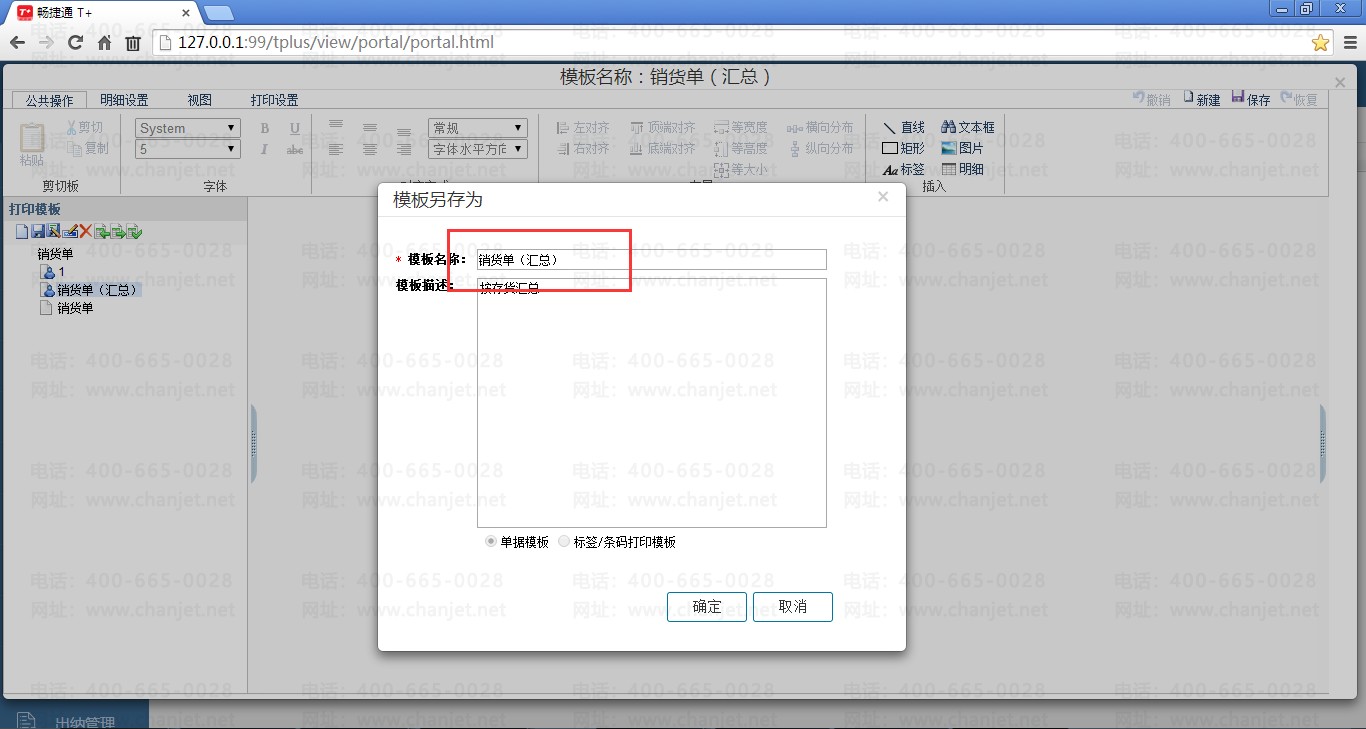Click 顶端对齐 align top
The height and width of the screenshot is (729, 1366).
pos(663,128)
